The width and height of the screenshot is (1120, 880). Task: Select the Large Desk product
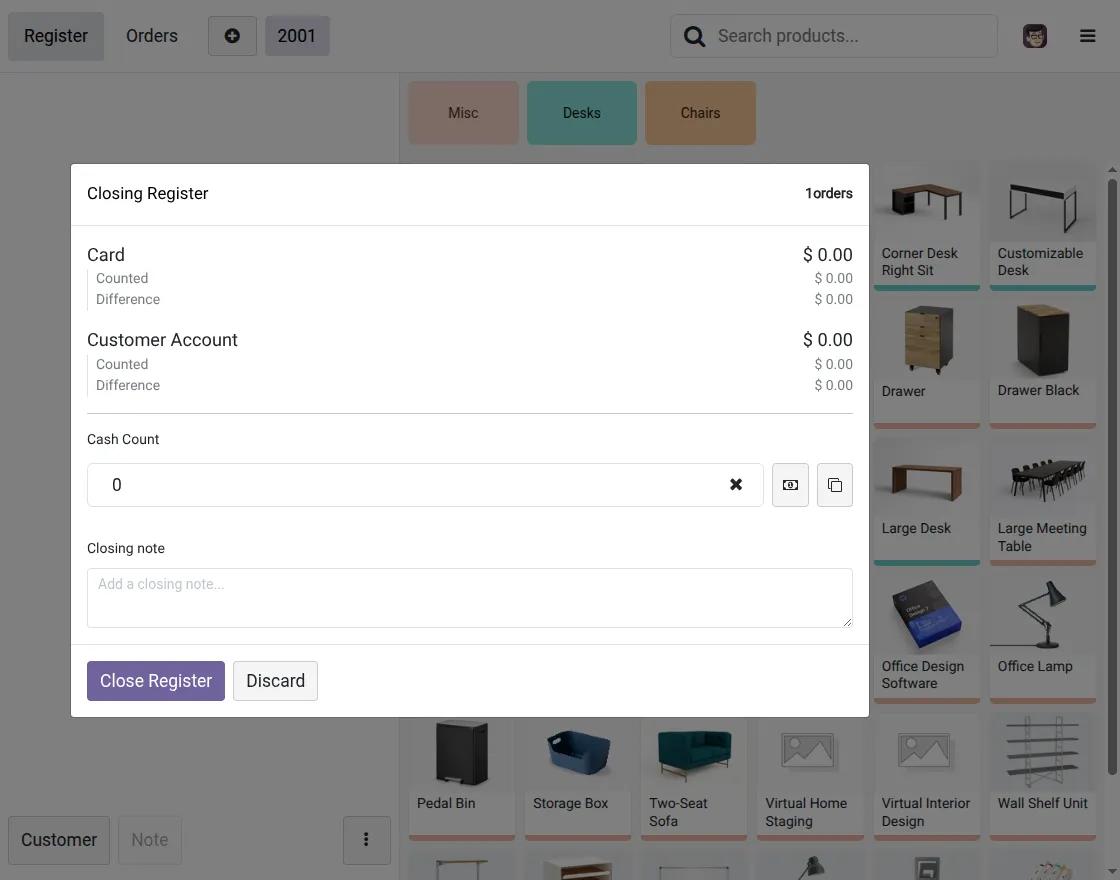tap(926, 501)
